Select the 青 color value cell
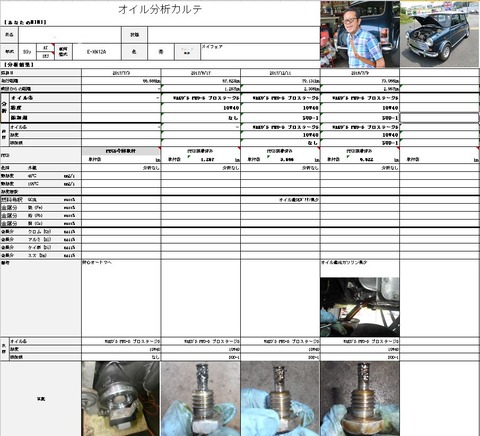 coord(161,52)
